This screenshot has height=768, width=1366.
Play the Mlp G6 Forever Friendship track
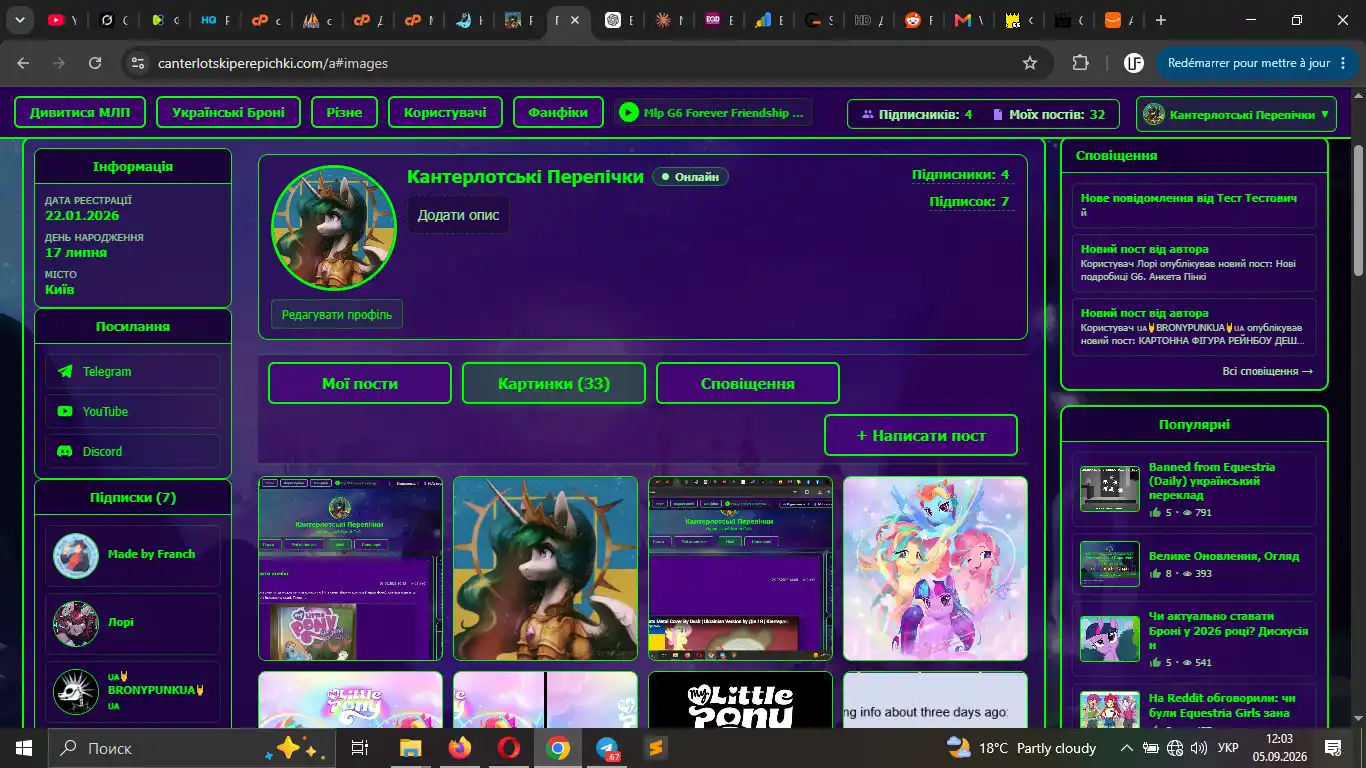(628, 113)
